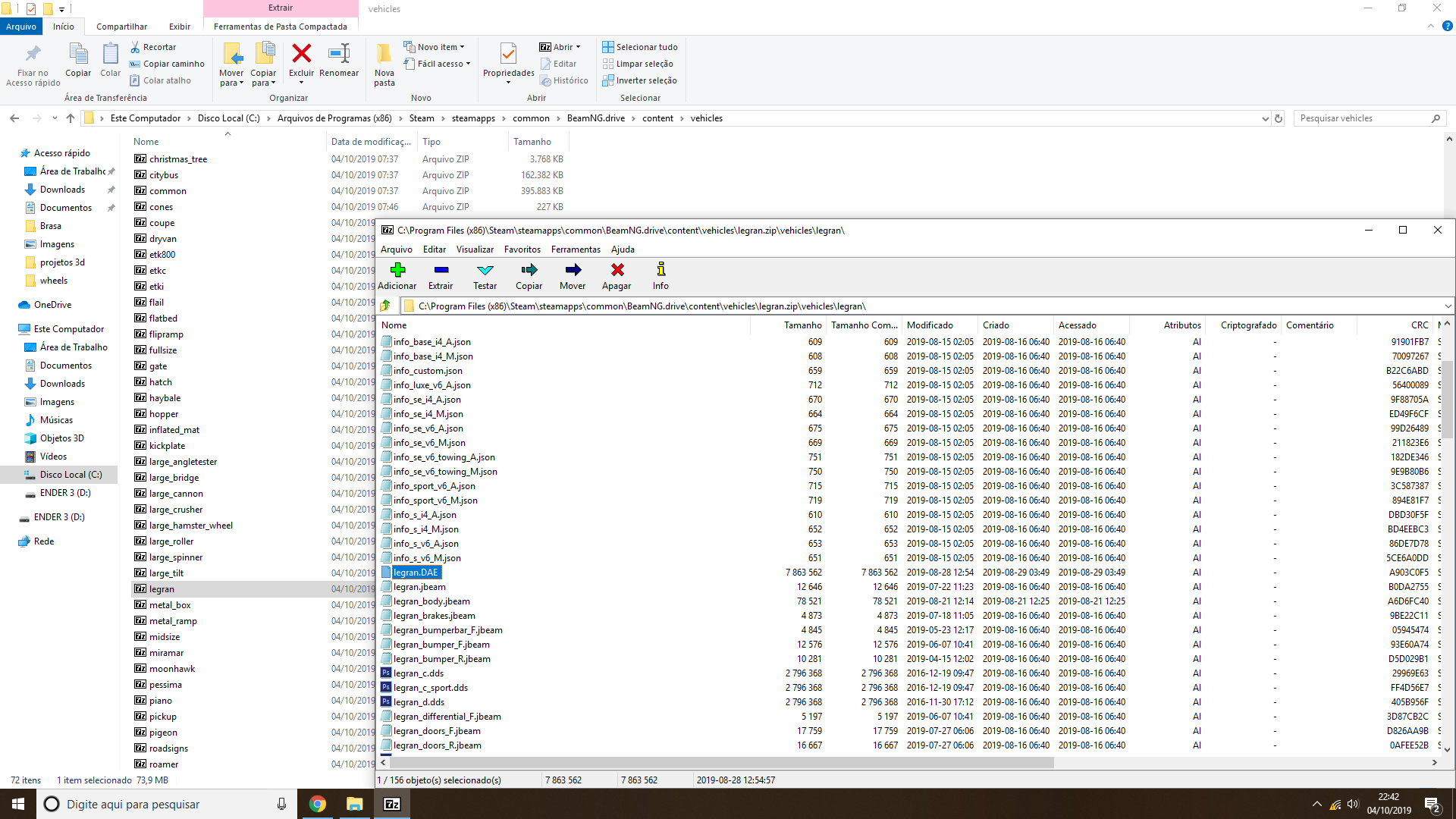Click Renomear in the Explorer ribbon

(339, 61)
